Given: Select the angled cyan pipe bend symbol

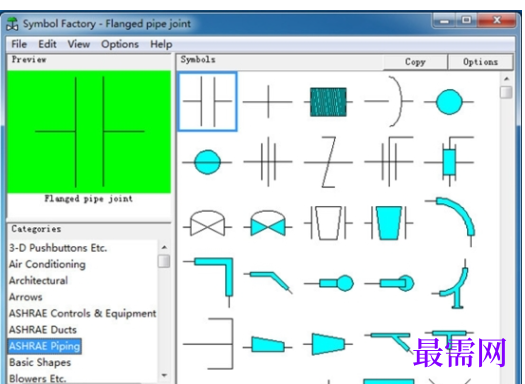Looking at the screenshot, I should [268, 283].
